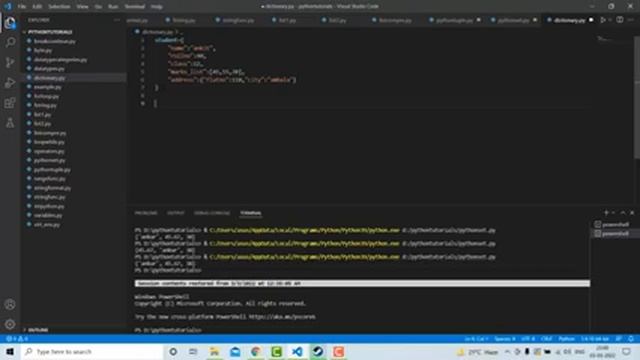Open the Source Control view
Image resolution: width=640 pixels, height=360 pixels.
pyautogui.click(x=10, y=62)
